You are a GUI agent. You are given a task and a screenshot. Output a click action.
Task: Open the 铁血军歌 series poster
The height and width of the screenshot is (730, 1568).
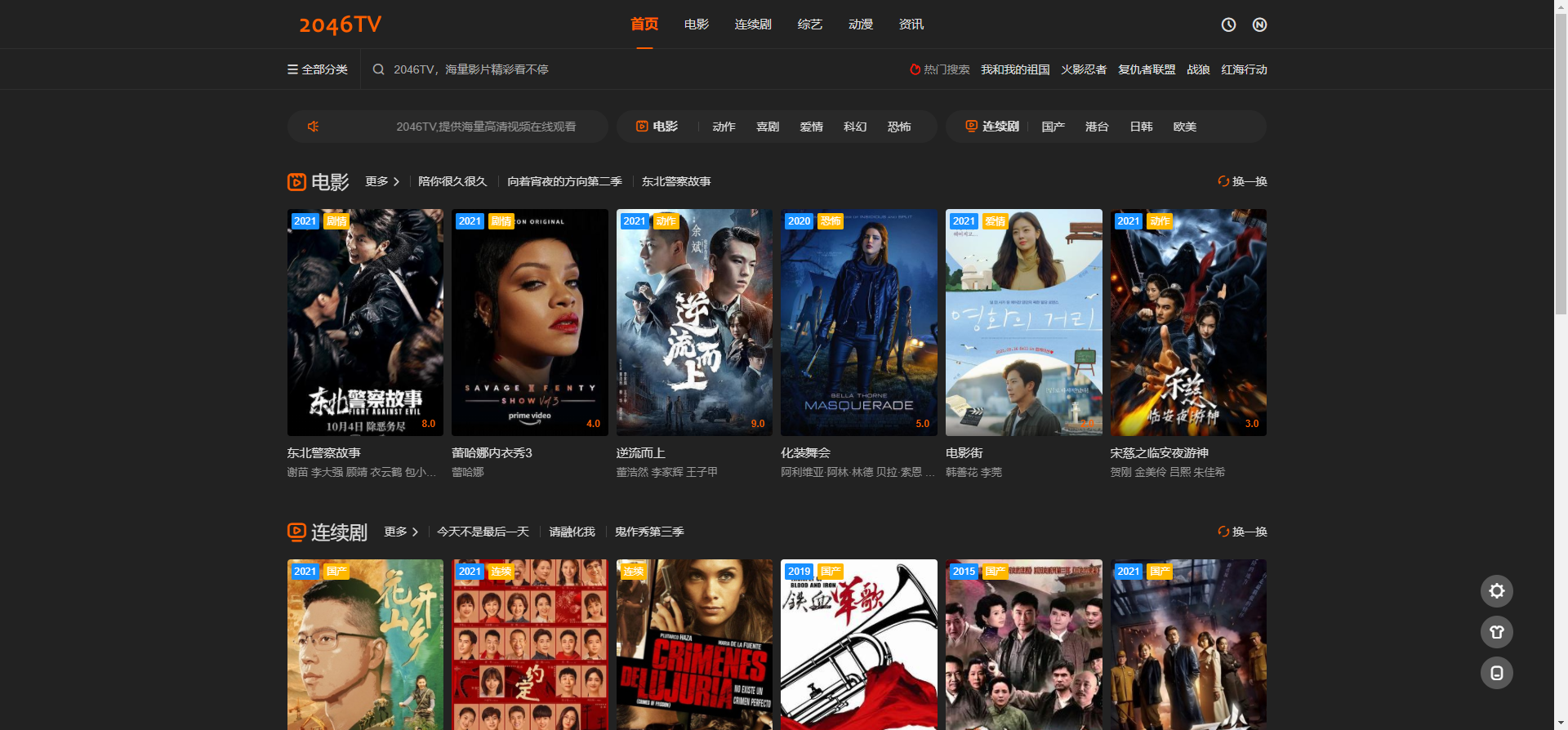coord(859,645)
